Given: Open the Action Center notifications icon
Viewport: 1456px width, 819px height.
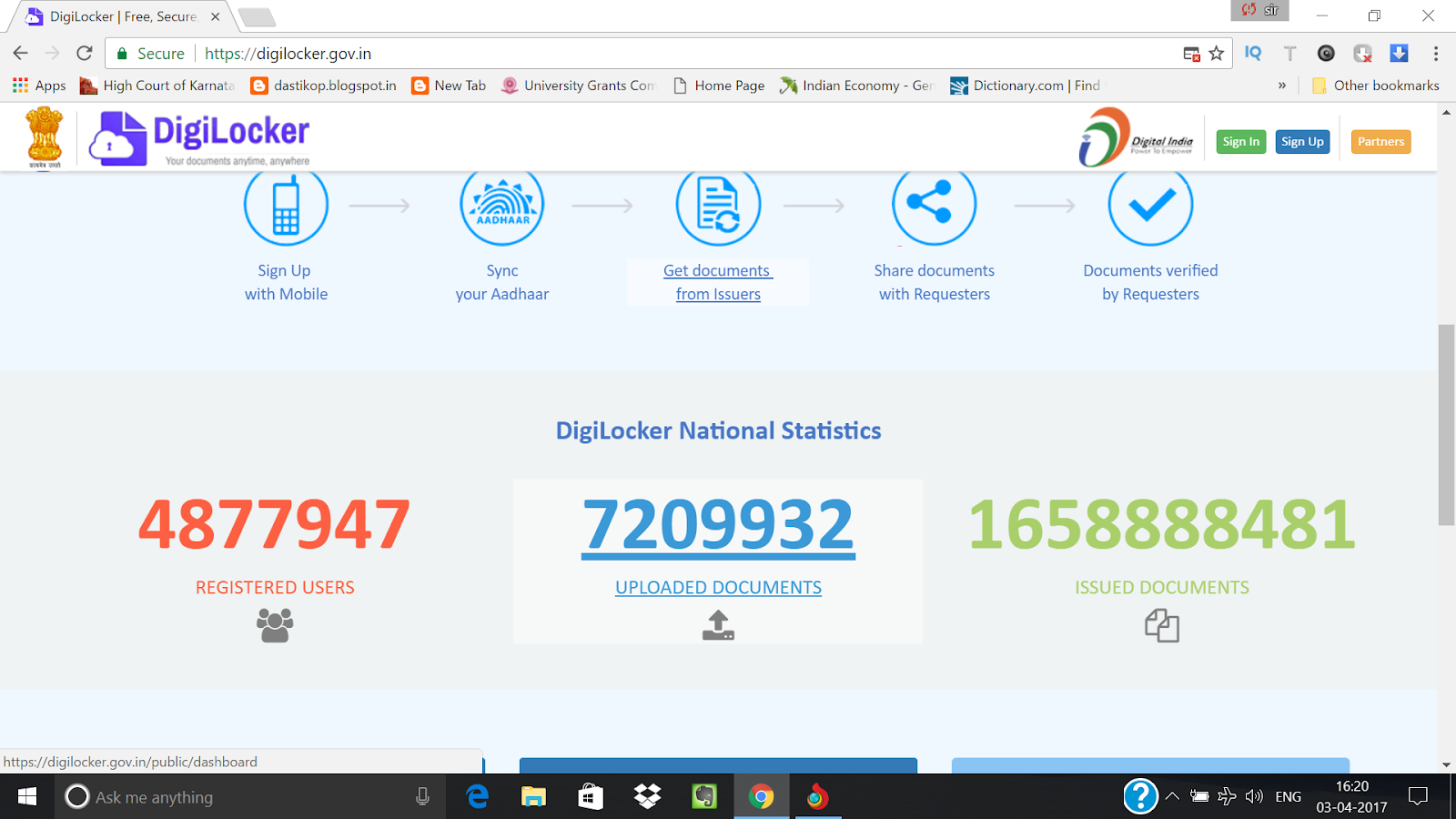Looking at the screenshot, I should [x=1418, y=797].
